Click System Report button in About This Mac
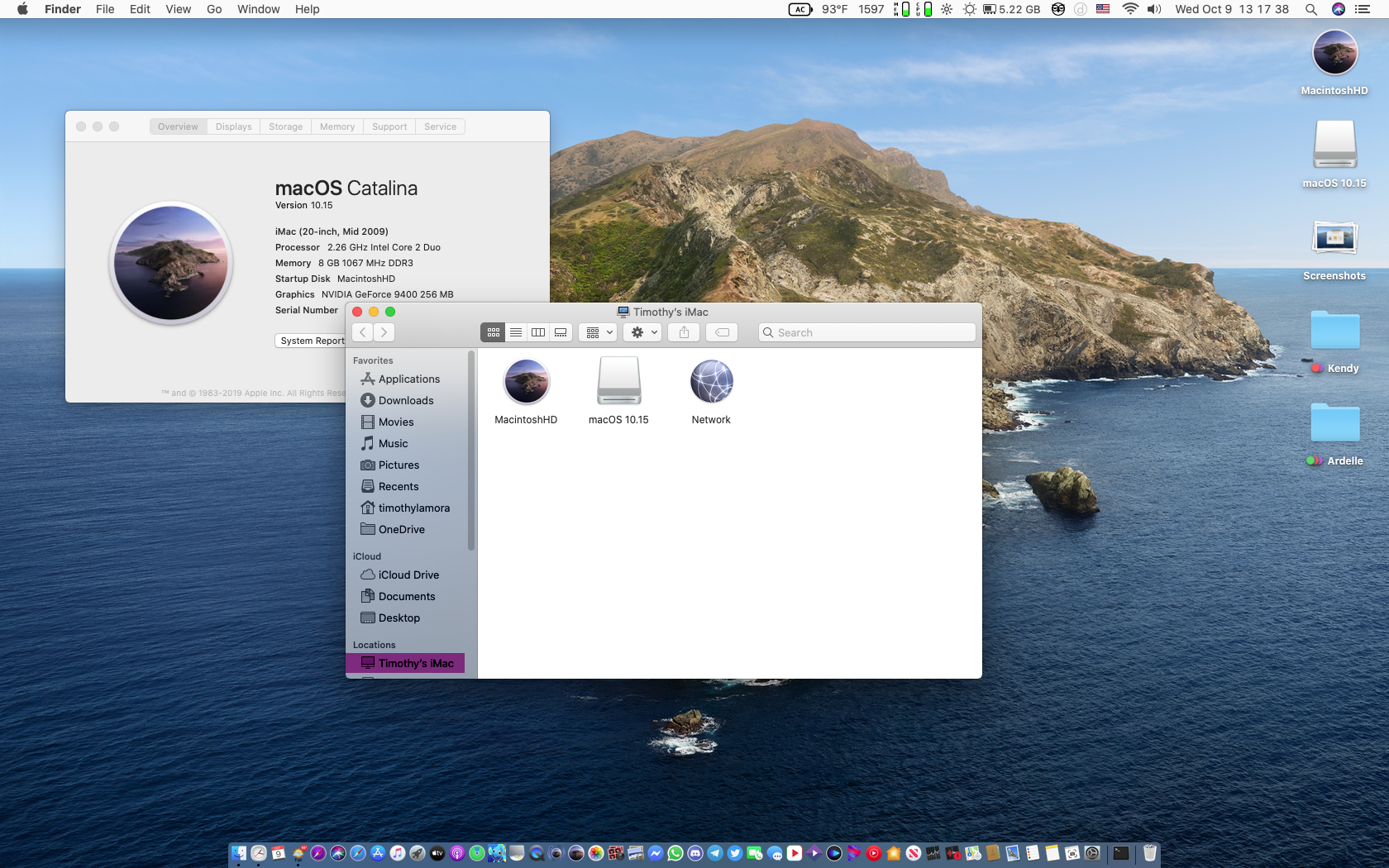The image size is (1389, 868). (x=312, y=341)
